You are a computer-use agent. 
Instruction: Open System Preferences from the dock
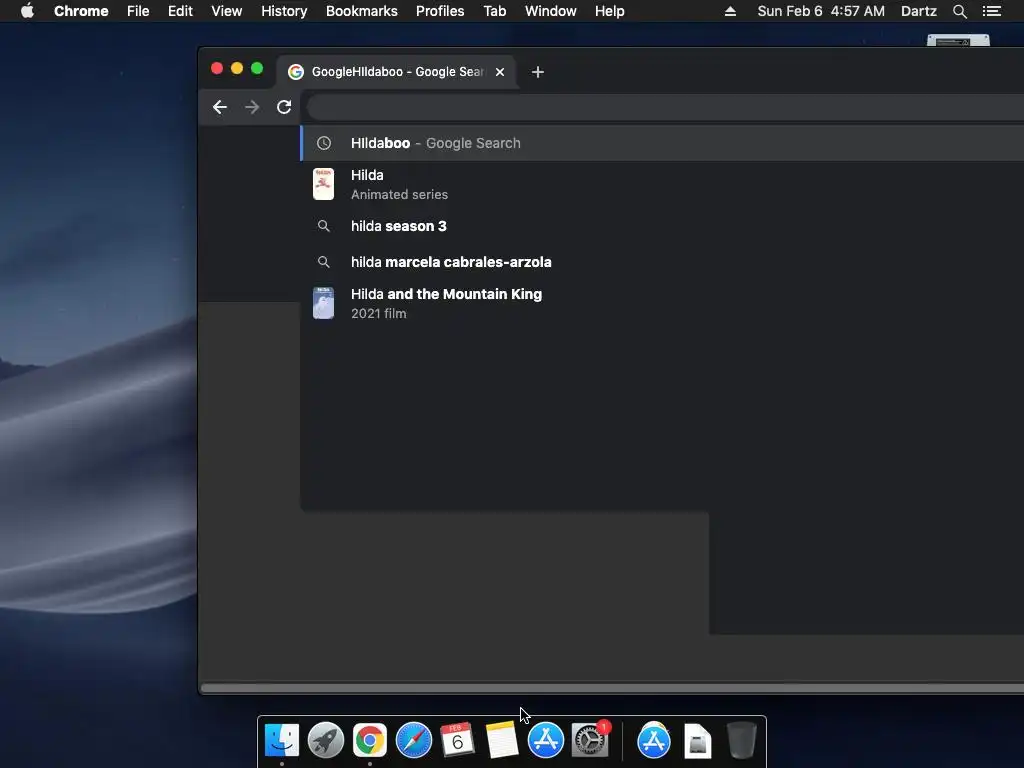pos(590,739)
